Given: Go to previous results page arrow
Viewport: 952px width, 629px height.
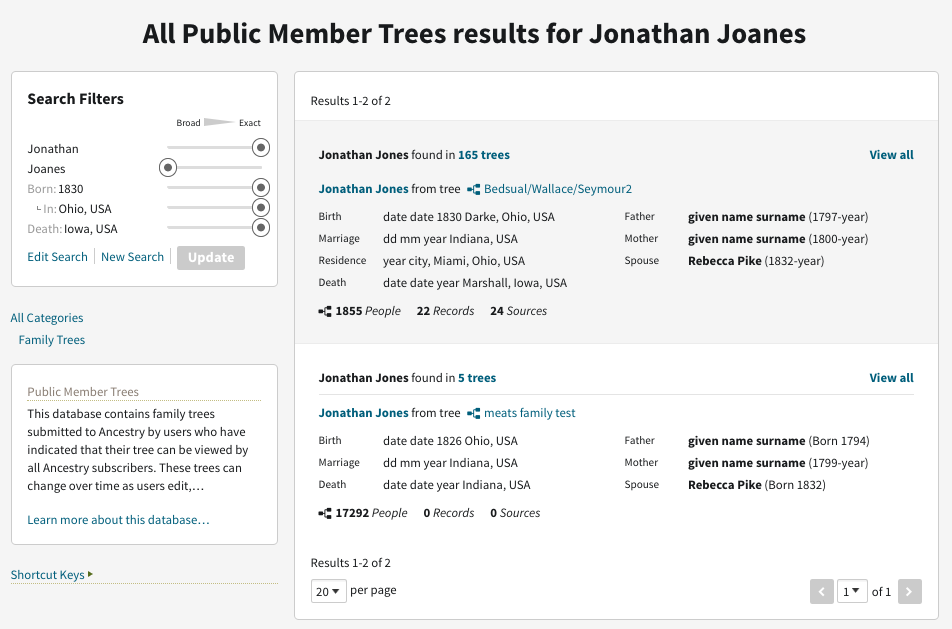Looking at the screenshot, I should tap(821, 591).
